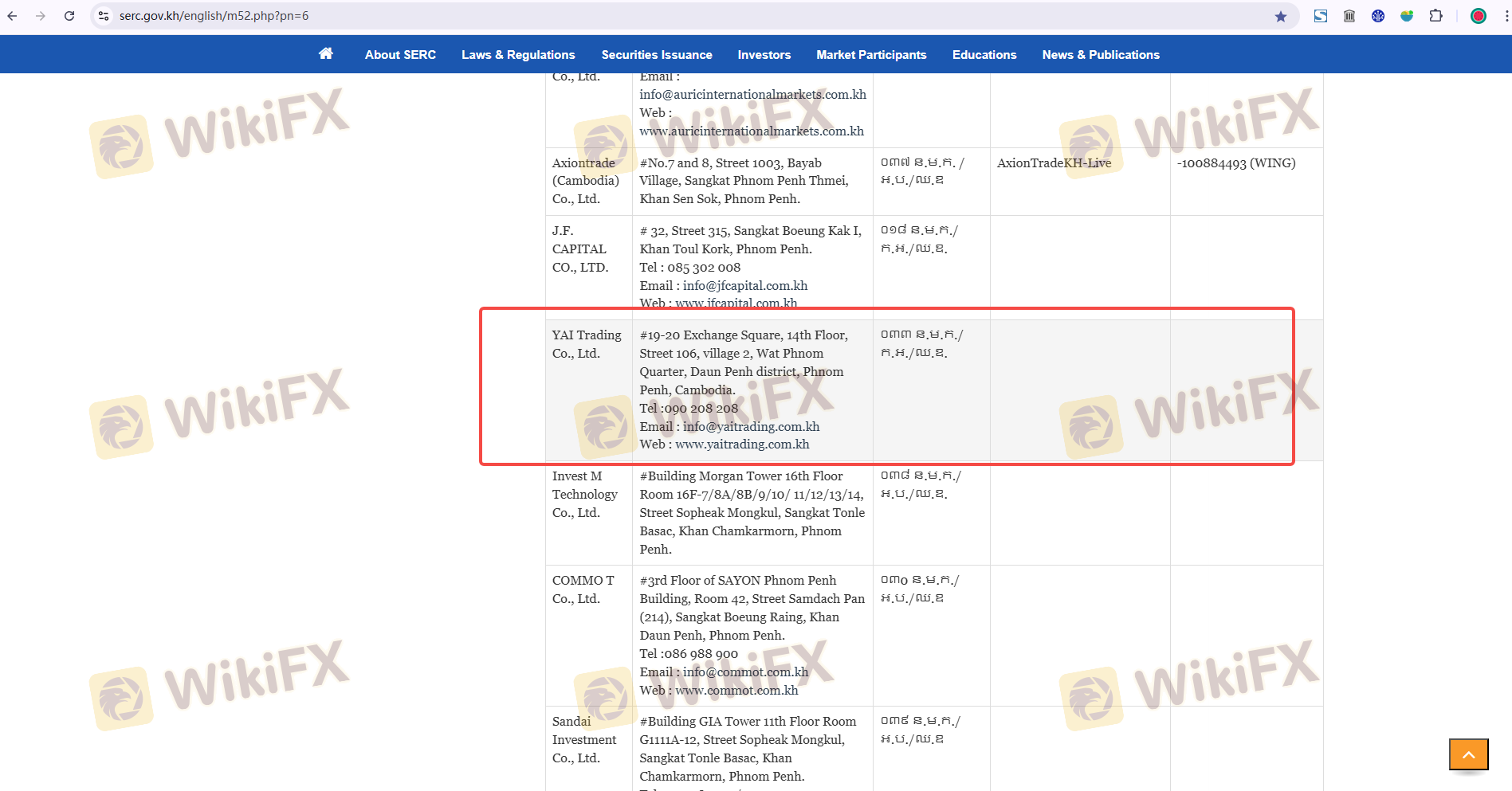This screenshot has height=791, width=1512.
Task: Click the home icon in navigation bar
Action: pyautogui.click(x=325, y=54)
